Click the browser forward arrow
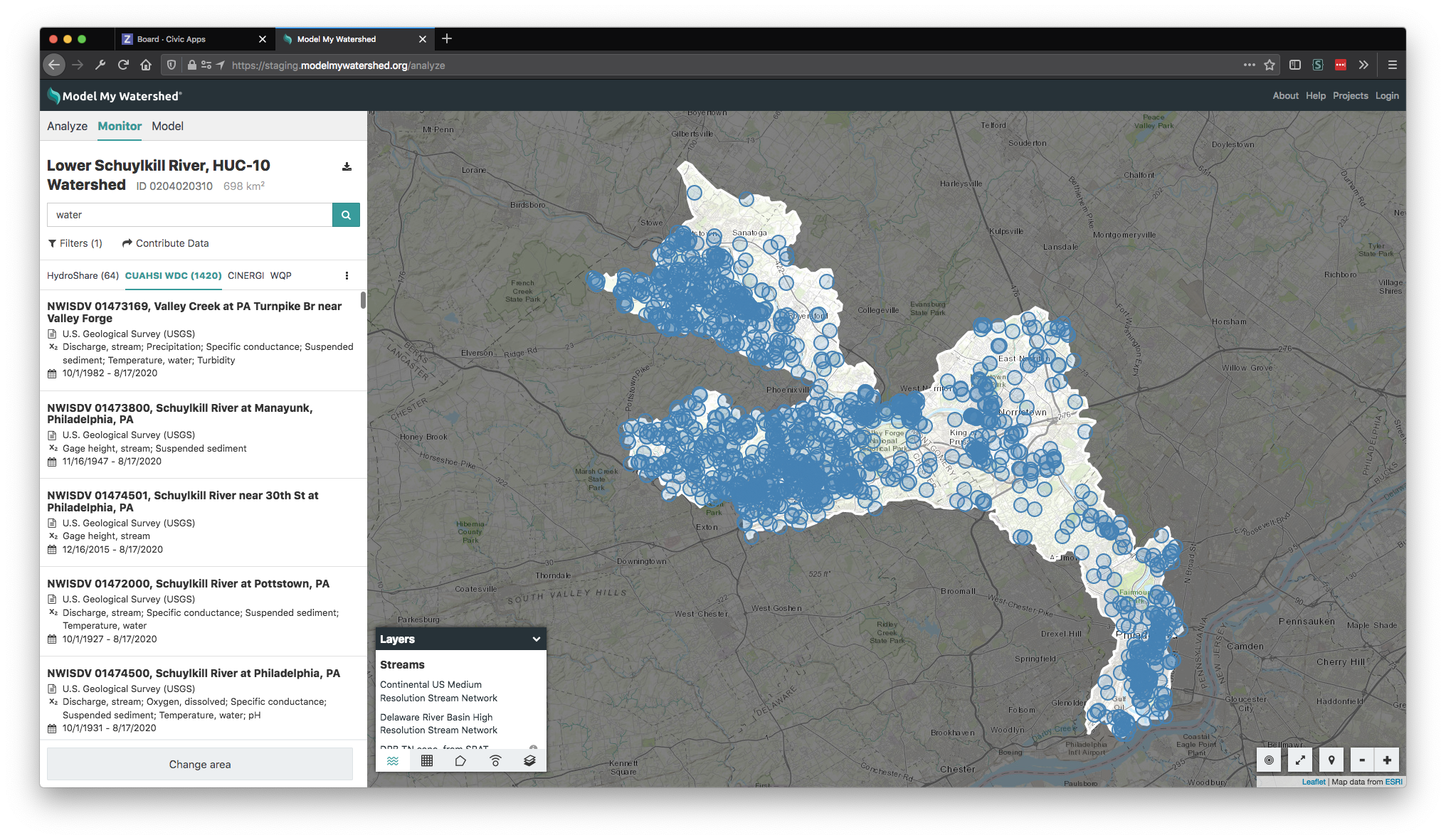The width and height of the screenshot is (1446, 840). (x=78, y=65)
